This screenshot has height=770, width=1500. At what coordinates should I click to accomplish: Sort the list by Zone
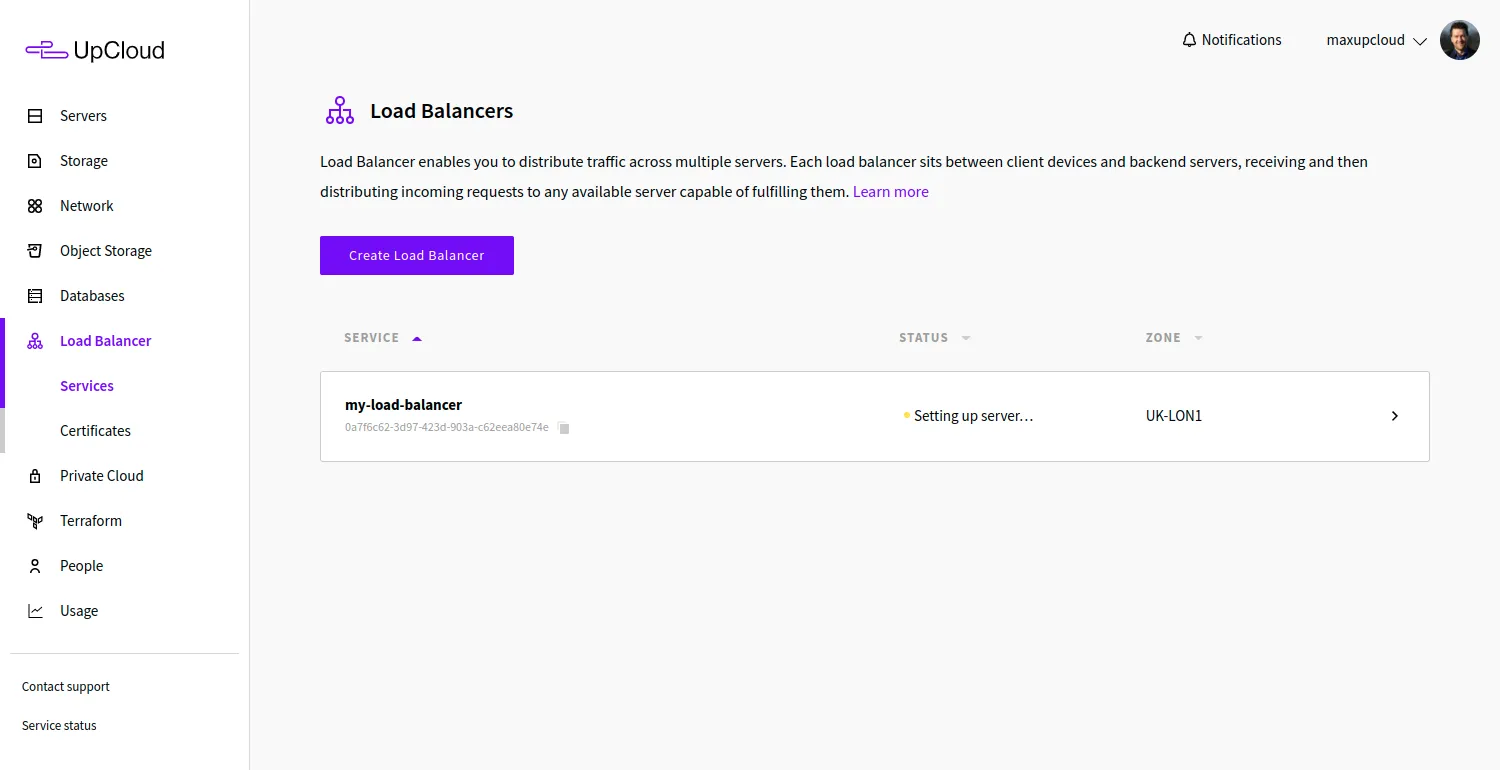(x=1174, y=338)
